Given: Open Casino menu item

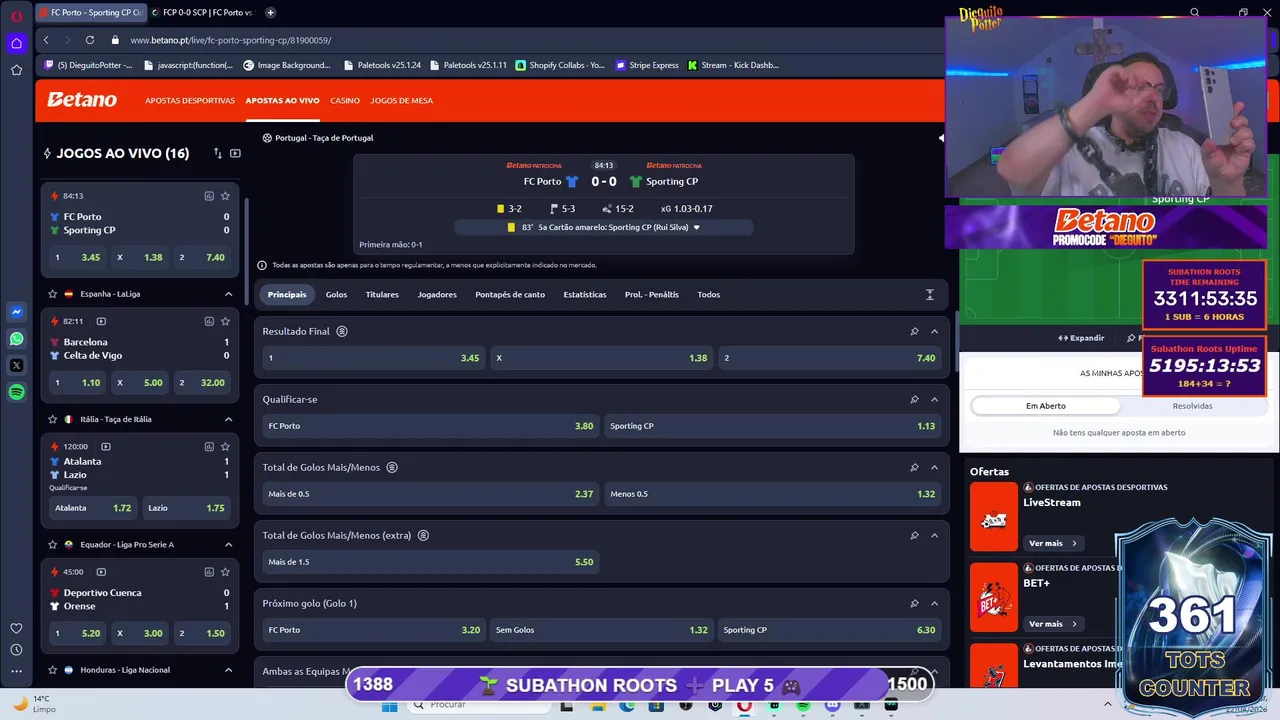Looking at the screenshot, I should click(345, 100).
